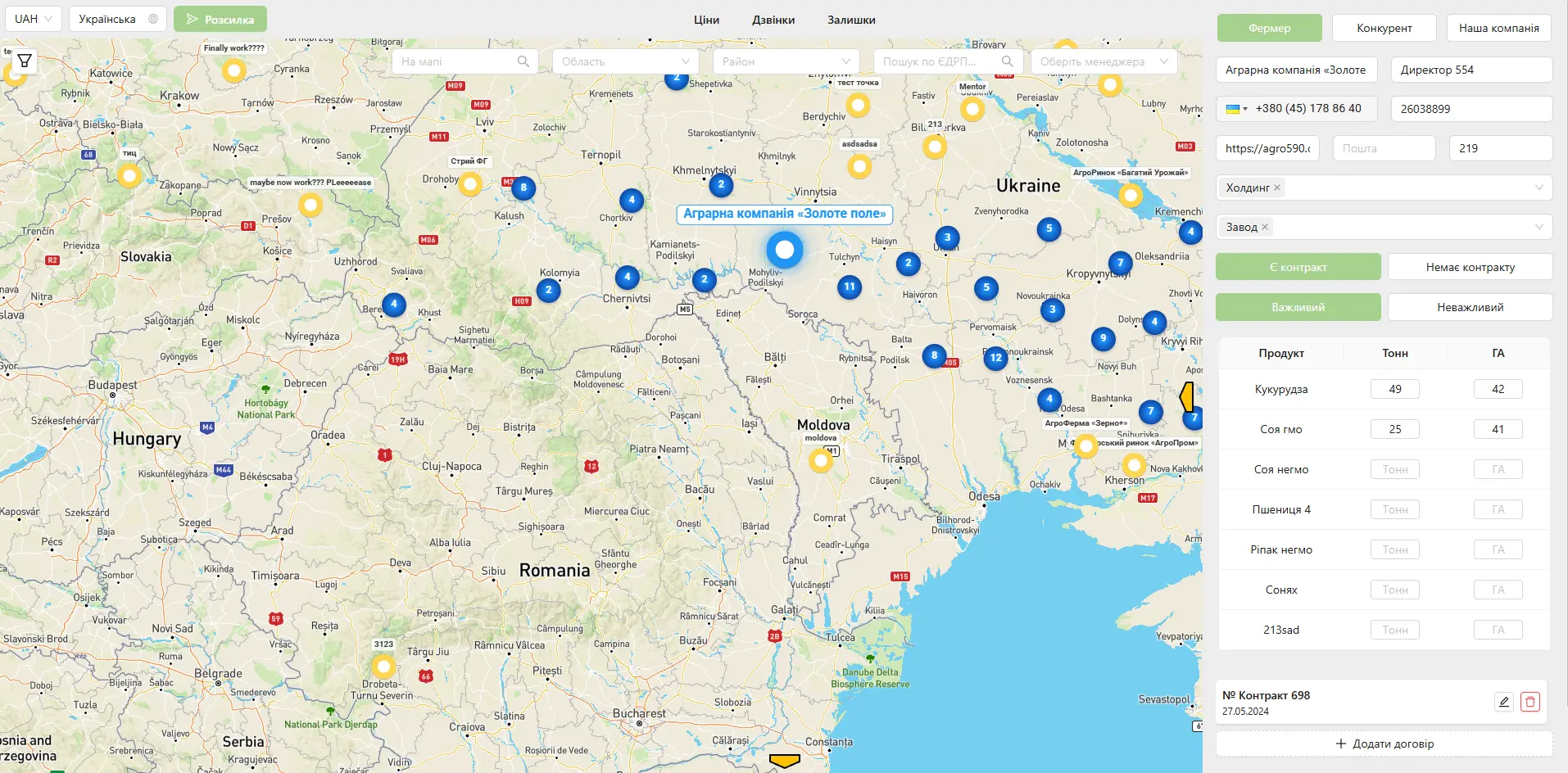
Task: Open the phone country flag dropdown
Action: pyautogui.click(x=1236, y=109)
